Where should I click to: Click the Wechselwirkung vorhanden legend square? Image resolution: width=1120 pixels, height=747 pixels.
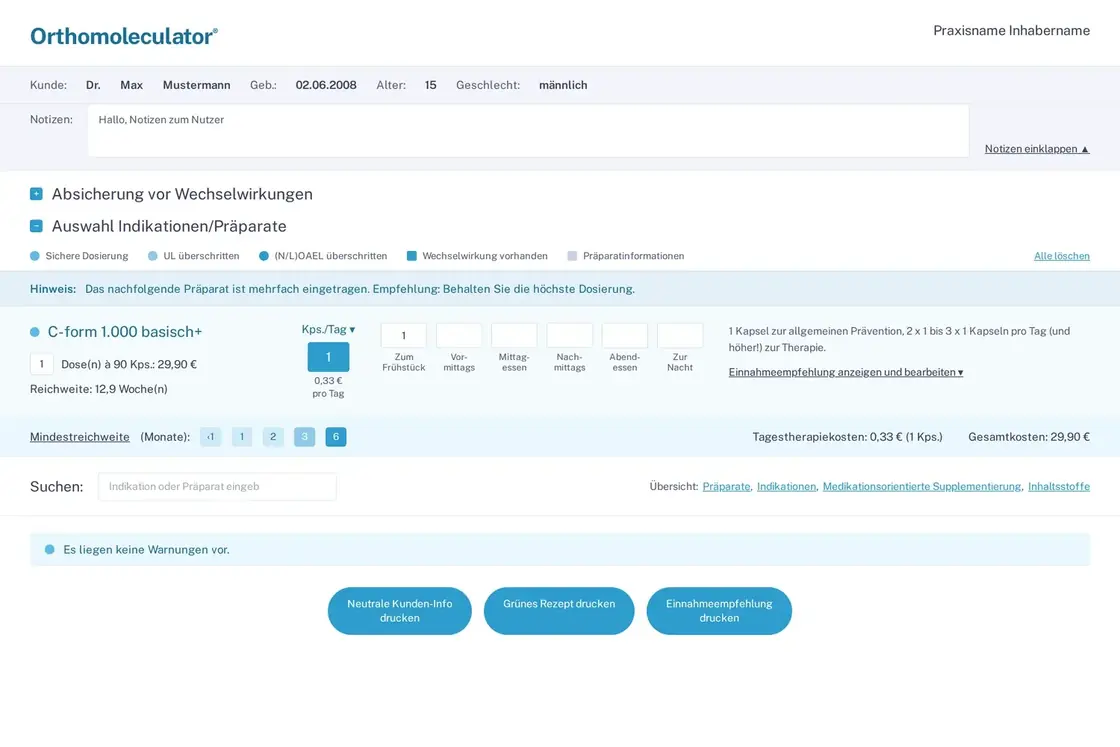click(411, 256)
